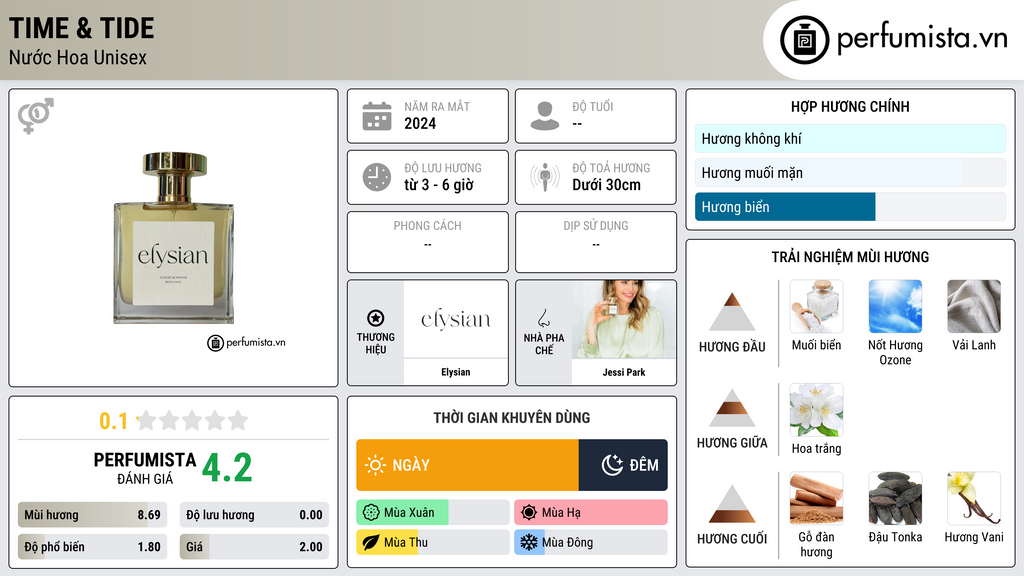
Task: Click the moon icon in the Đêm bar
Action: (x=612, y=465)
